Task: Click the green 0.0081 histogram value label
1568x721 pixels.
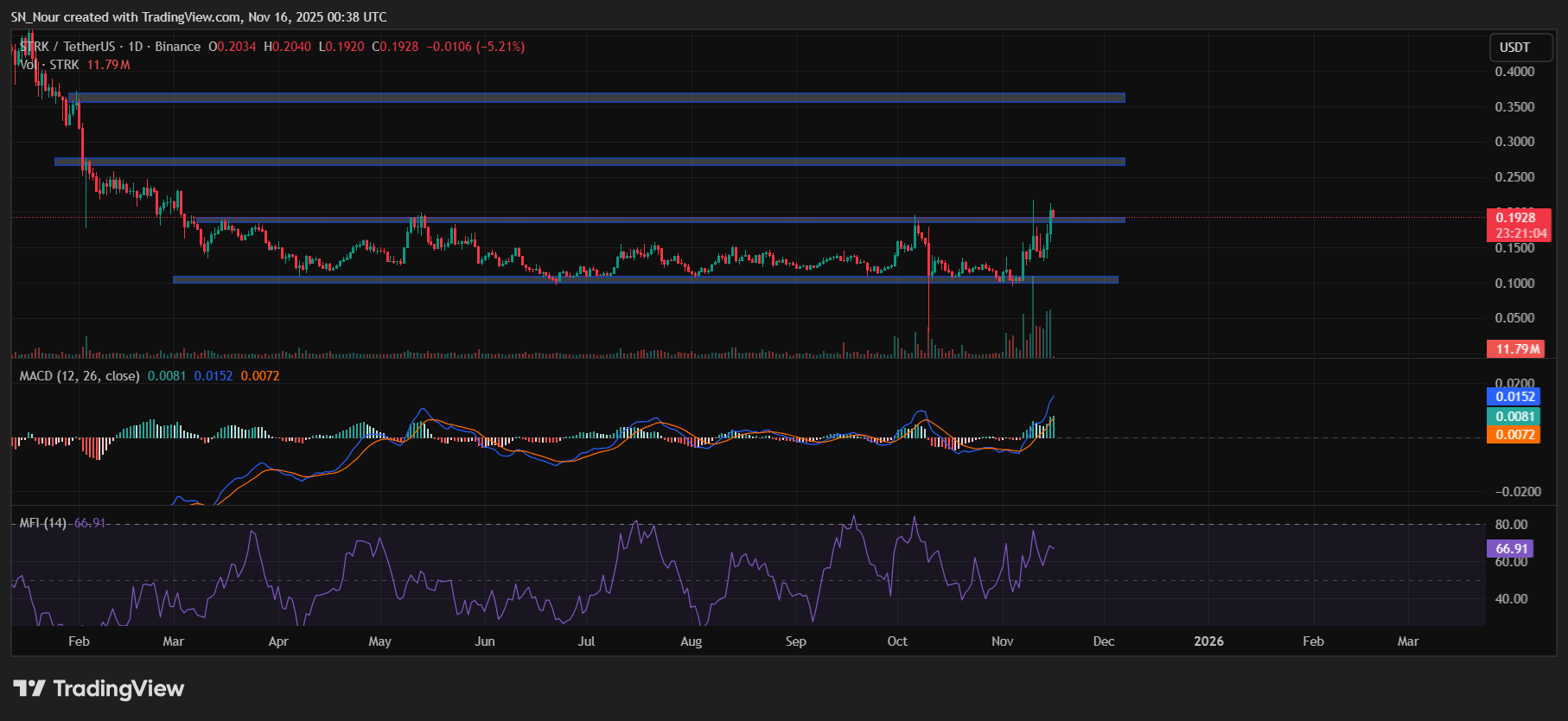Action: click(x=1515, y=417)
